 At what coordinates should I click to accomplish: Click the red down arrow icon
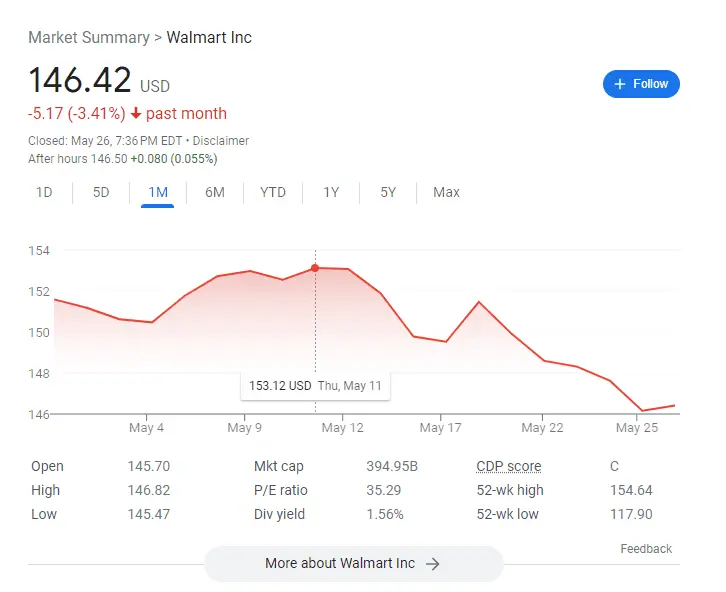point(136,114)
